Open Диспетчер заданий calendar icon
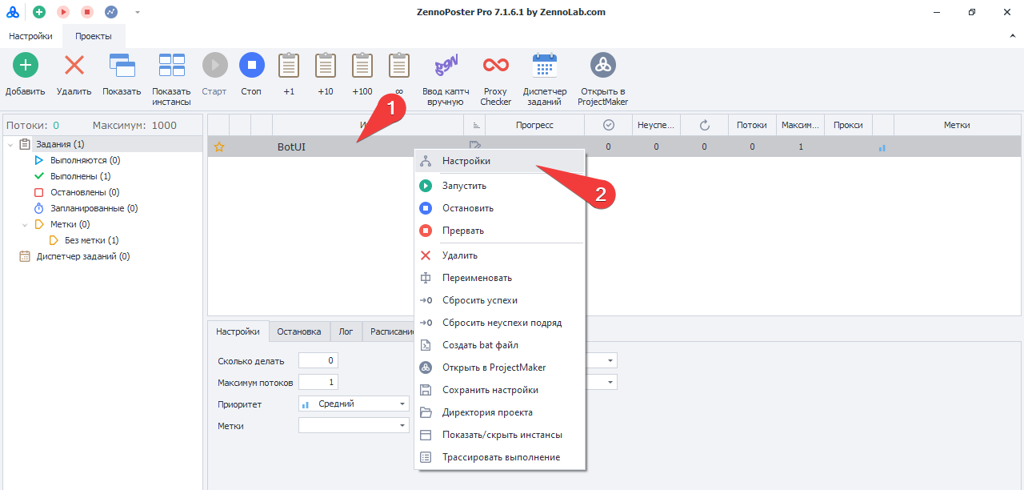 [545, 66]
